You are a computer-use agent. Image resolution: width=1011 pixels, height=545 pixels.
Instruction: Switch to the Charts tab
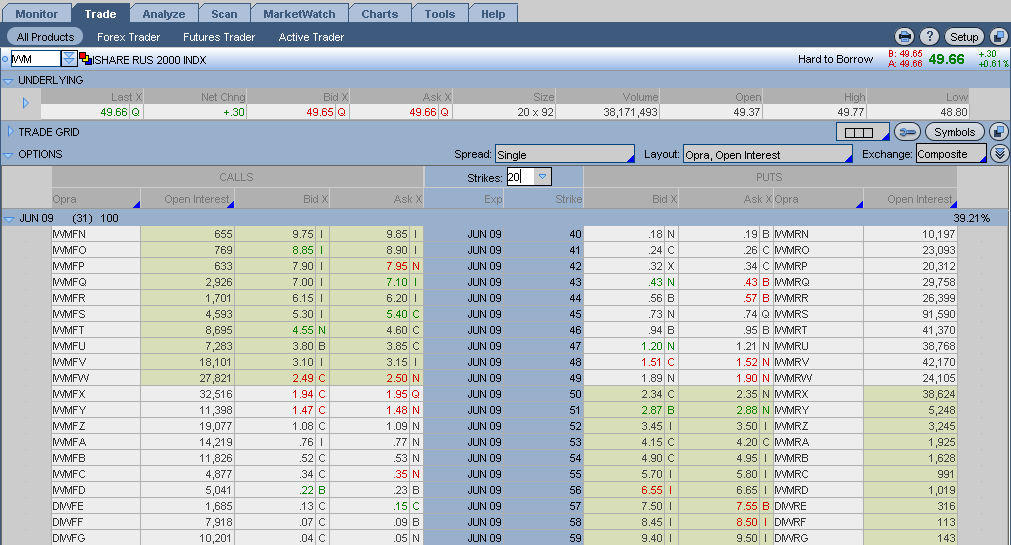[x=380, y=14]
